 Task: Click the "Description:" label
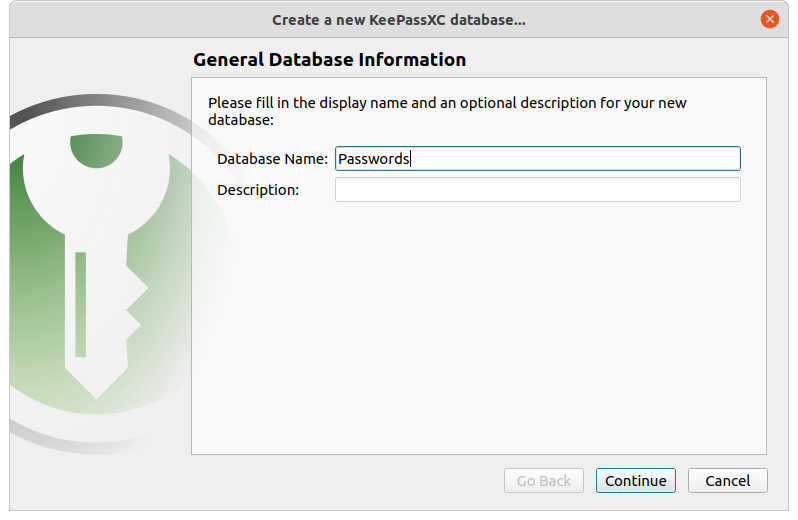(258, 190)
